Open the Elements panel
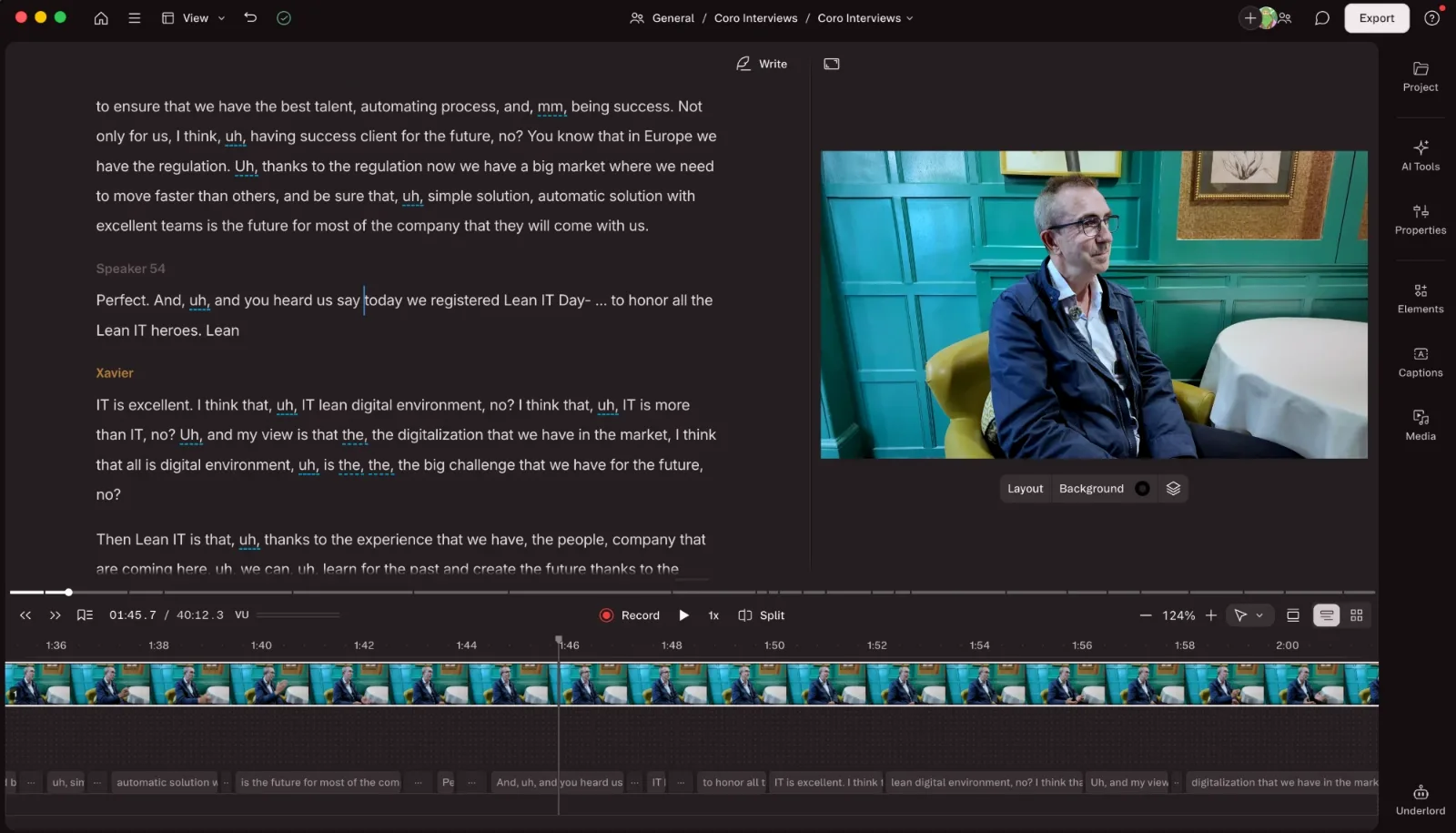Image resolution: width=1456 pixels, height=833 pixels. click(1421, 299)
